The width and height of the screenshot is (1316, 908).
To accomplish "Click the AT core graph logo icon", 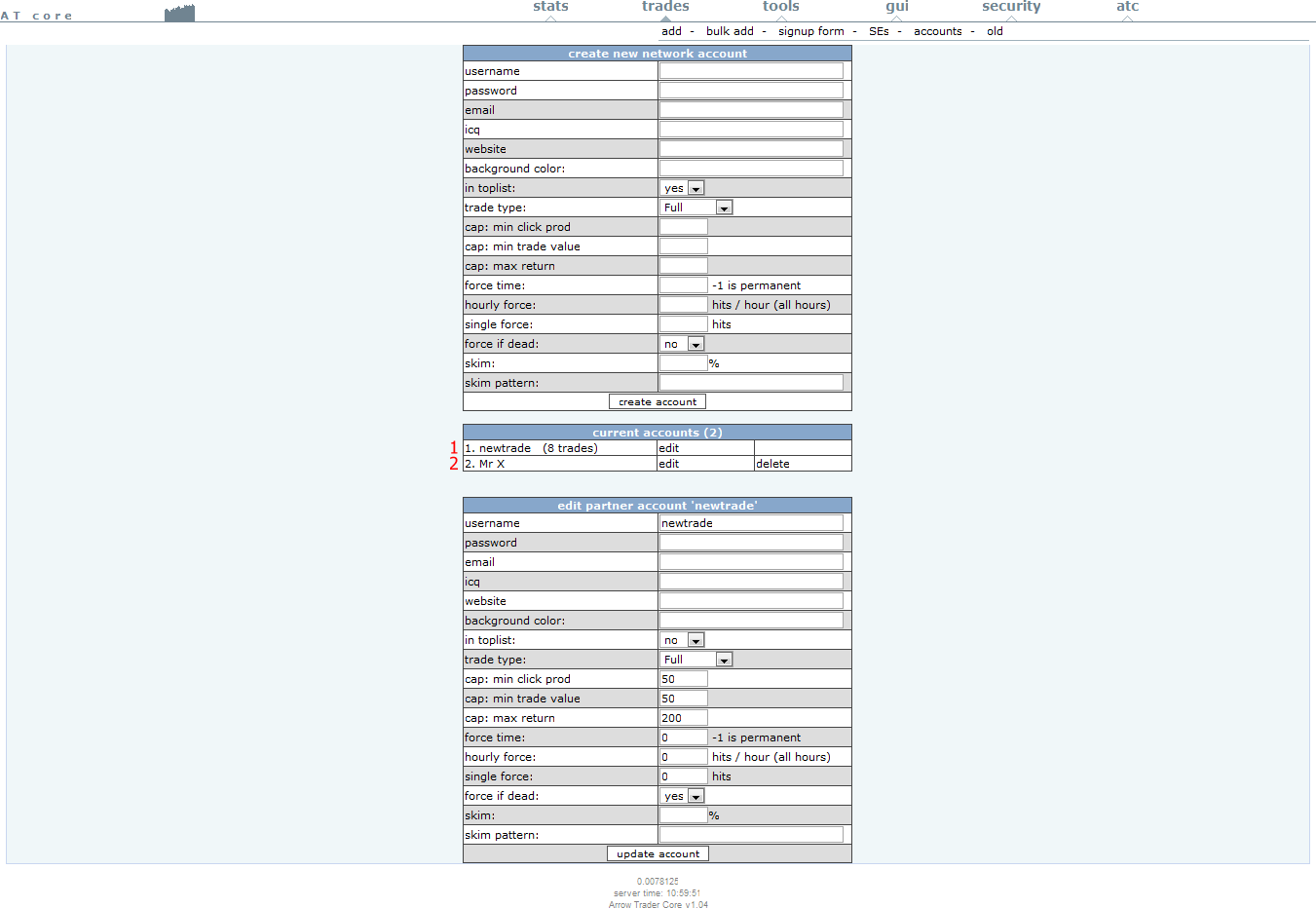I will pyautogui.click(x=179, y=13).
